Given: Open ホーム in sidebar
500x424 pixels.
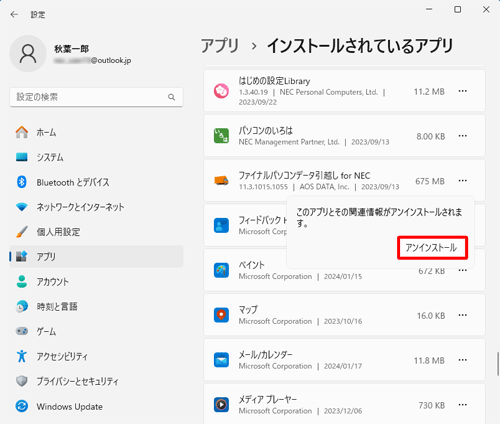Looking at the screenshot, I should point(96,132).
